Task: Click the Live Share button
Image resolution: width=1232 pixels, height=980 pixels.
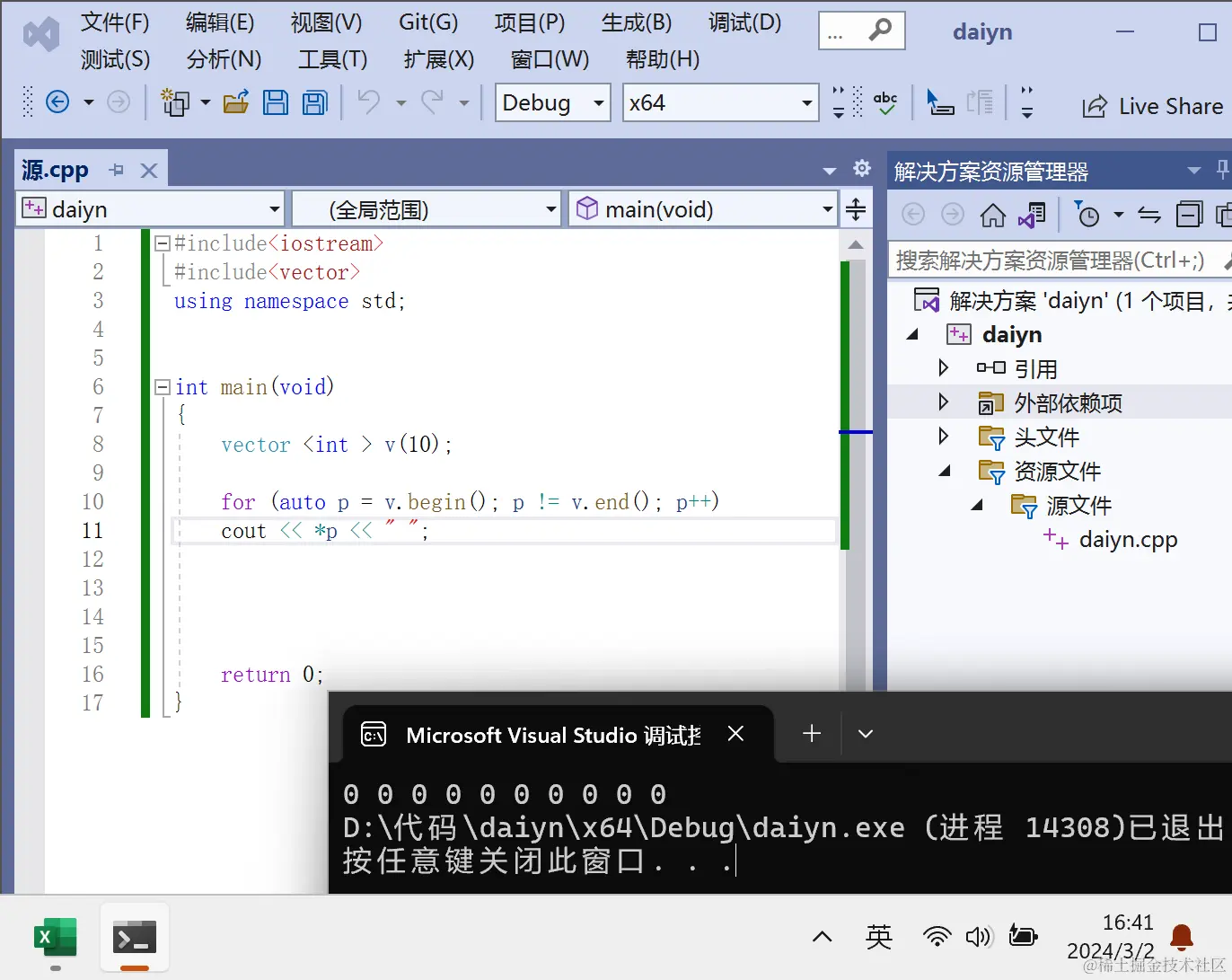Action: click(x=1152, y=106)
